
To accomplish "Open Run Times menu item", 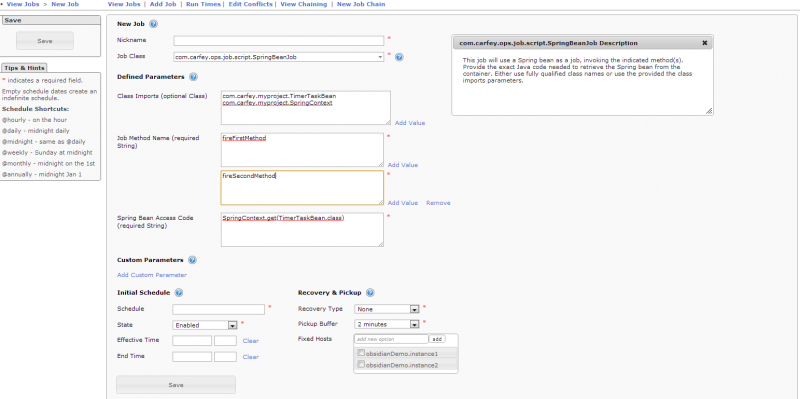I will pyautogui.click(x=203, y=4).
